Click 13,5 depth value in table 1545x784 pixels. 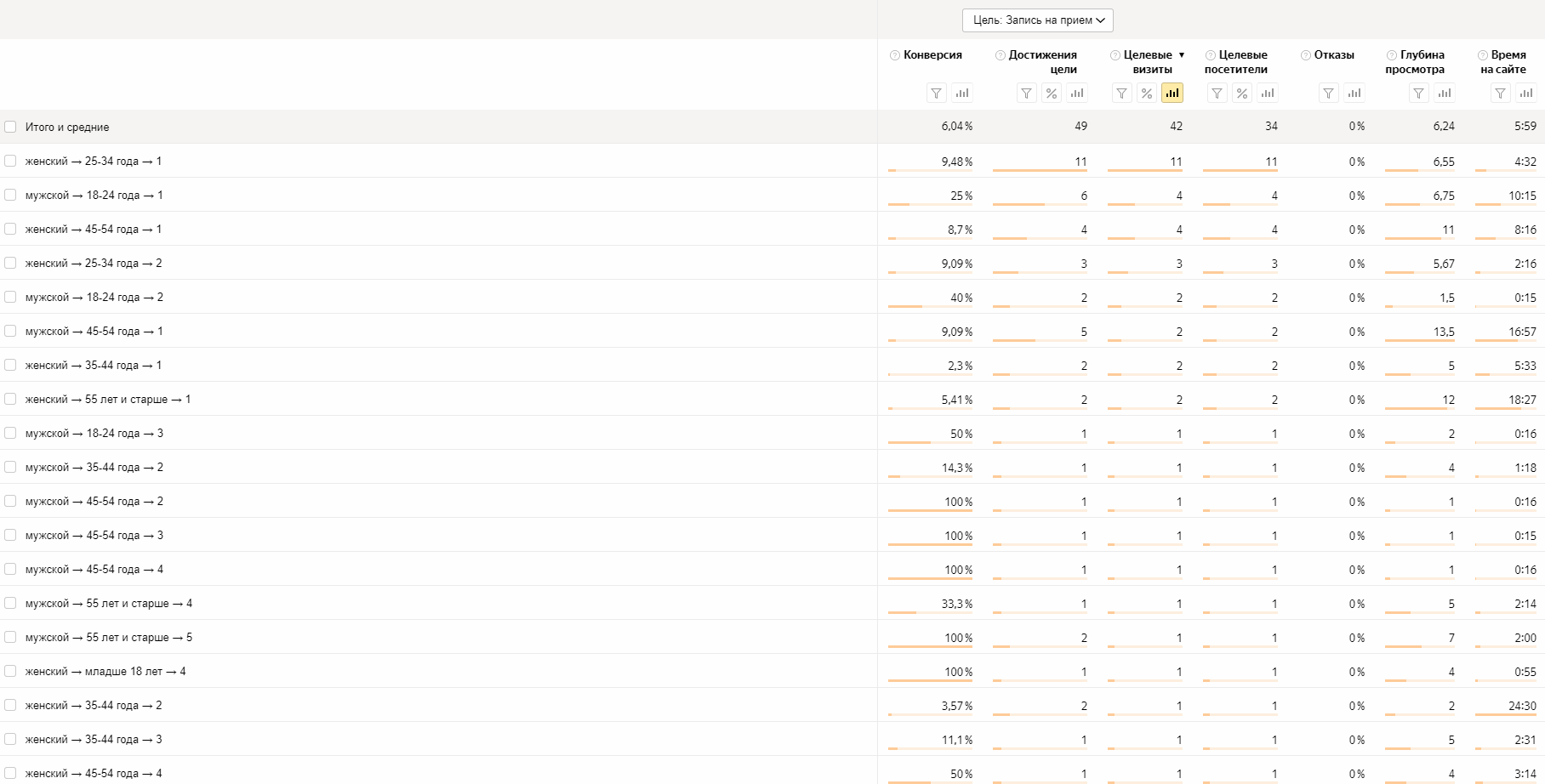[1444, 332]
